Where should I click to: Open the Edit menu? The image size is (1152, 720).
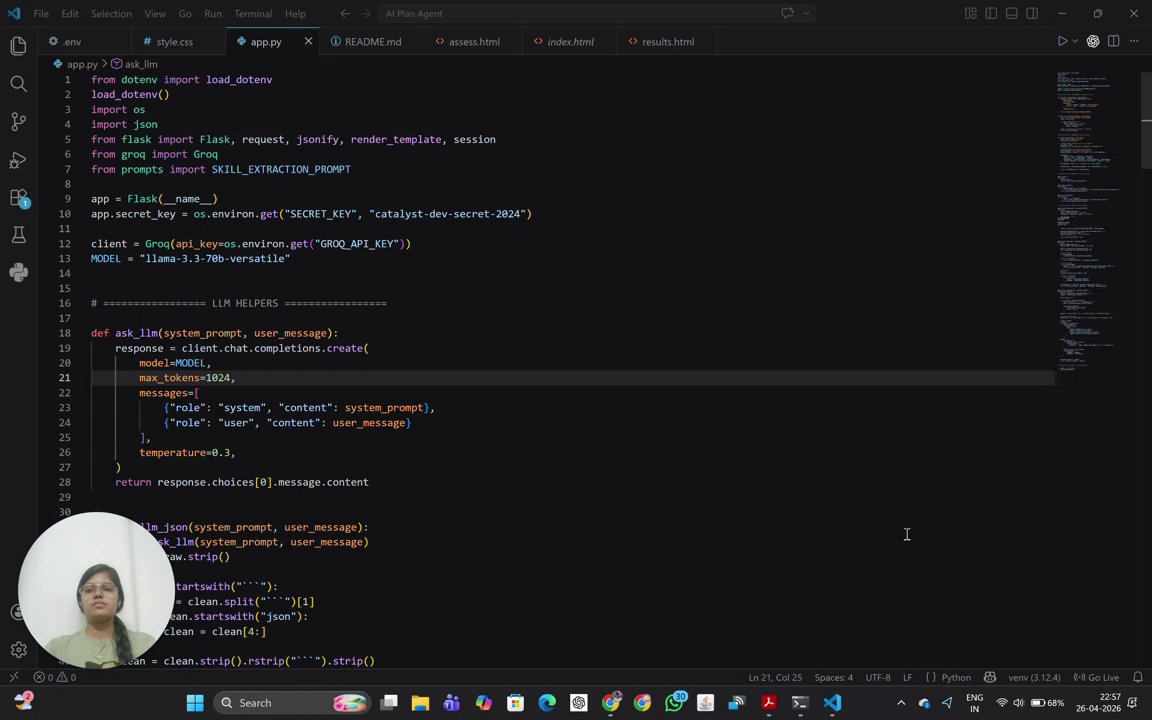(70, 13)
